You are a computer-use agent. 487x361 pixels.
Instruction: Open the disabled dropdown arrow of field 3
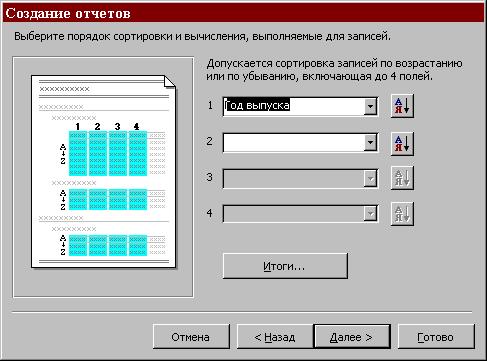[370, 179]
